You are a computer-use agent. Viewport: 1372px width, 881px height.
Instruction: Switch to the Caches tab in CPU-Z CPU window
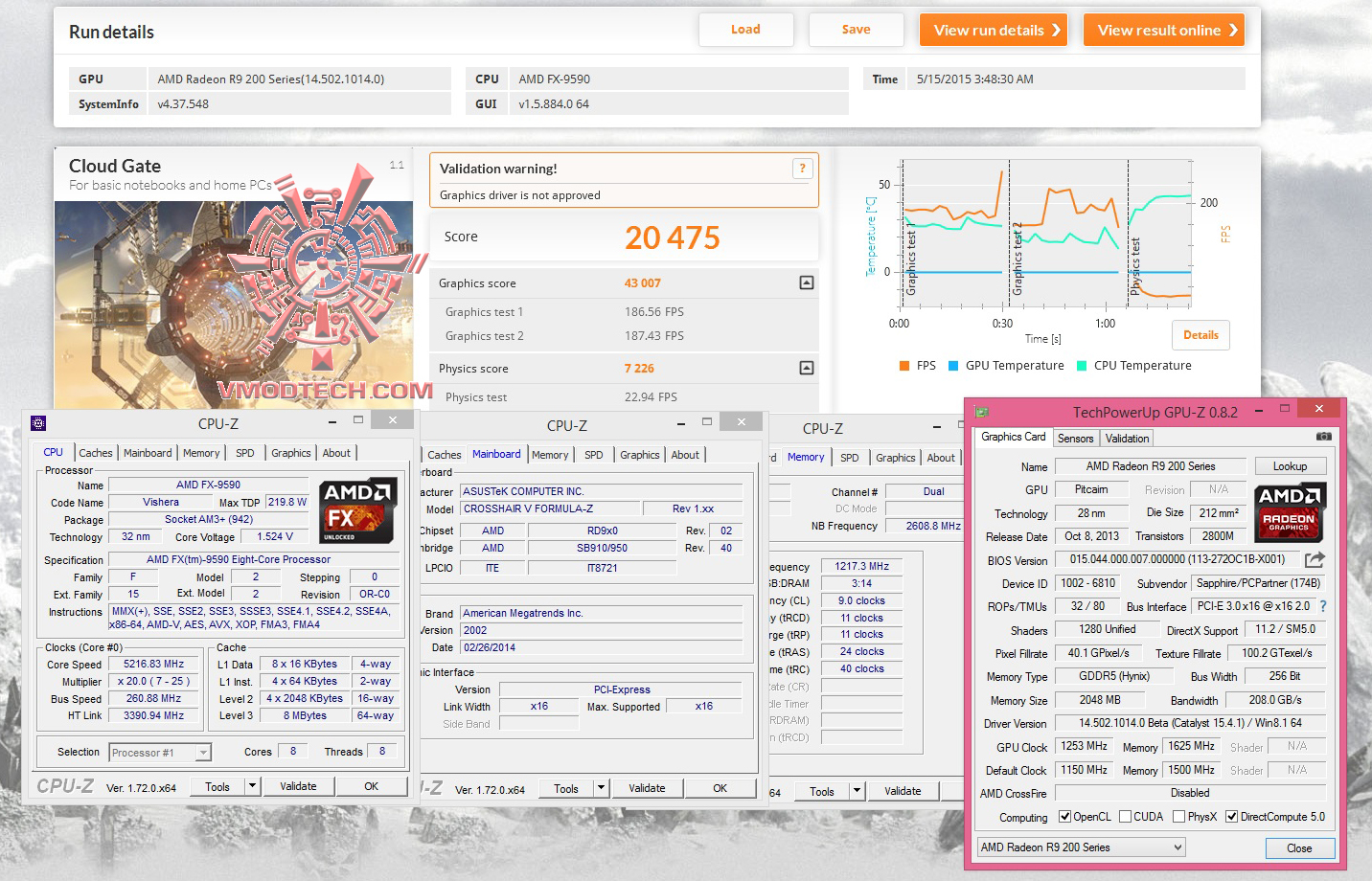(x=96, y=453)
